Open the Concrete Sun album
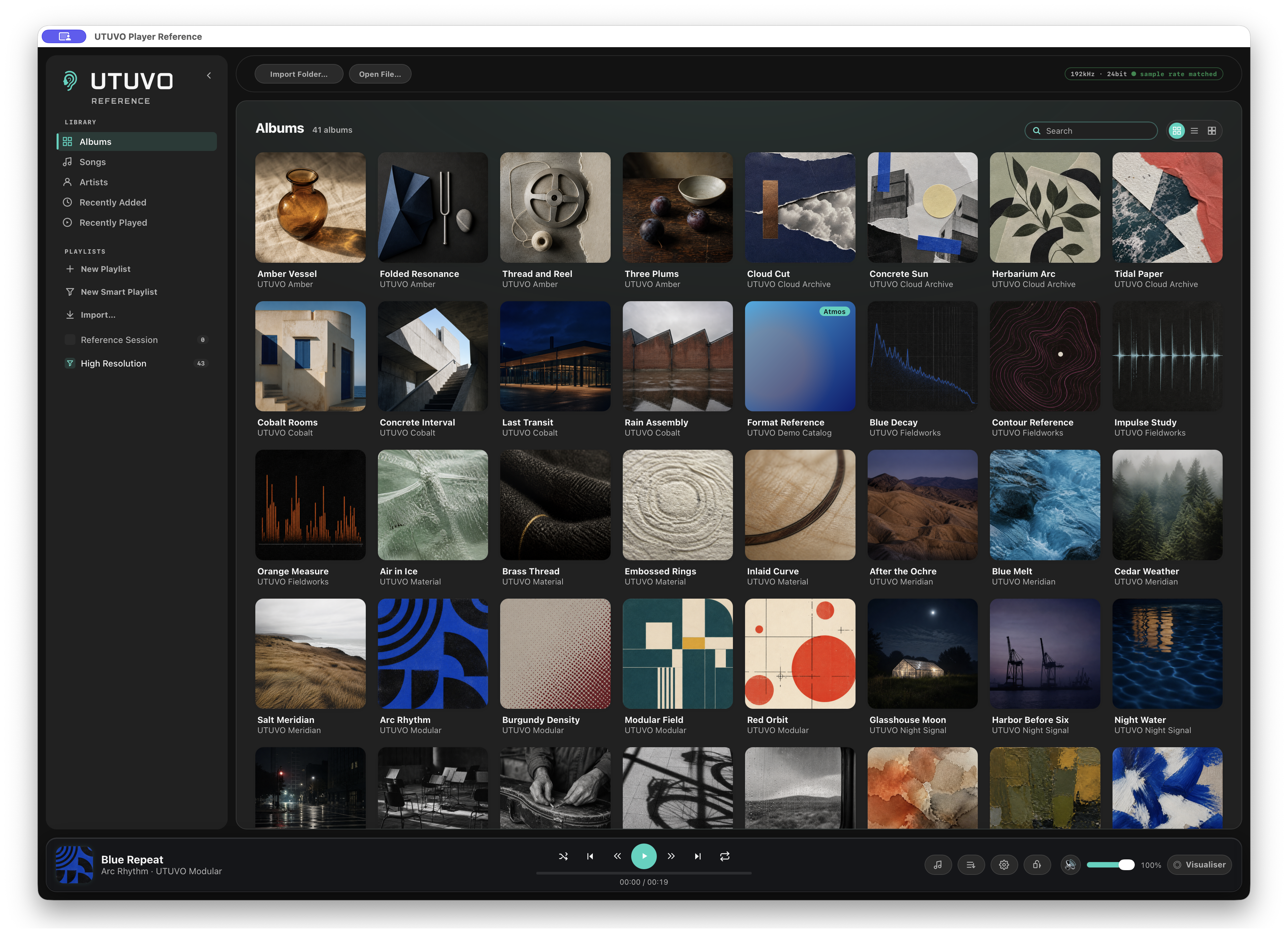The image size is (1288, 950). [922, 208]
